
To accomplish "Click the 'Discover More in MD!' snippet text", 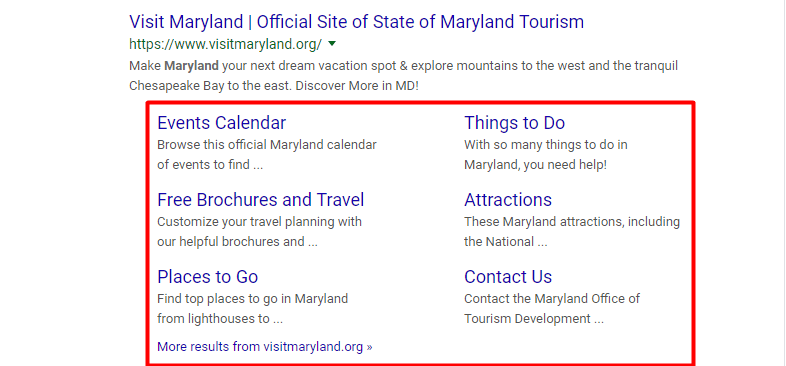I will (x=357, y=86).
